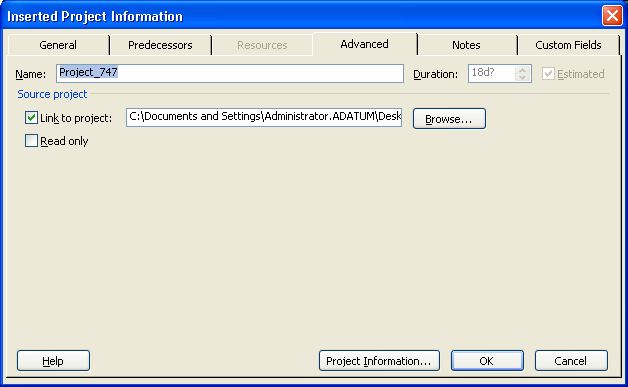
Task: Click the Source project section label
Action: click(52, 94)
